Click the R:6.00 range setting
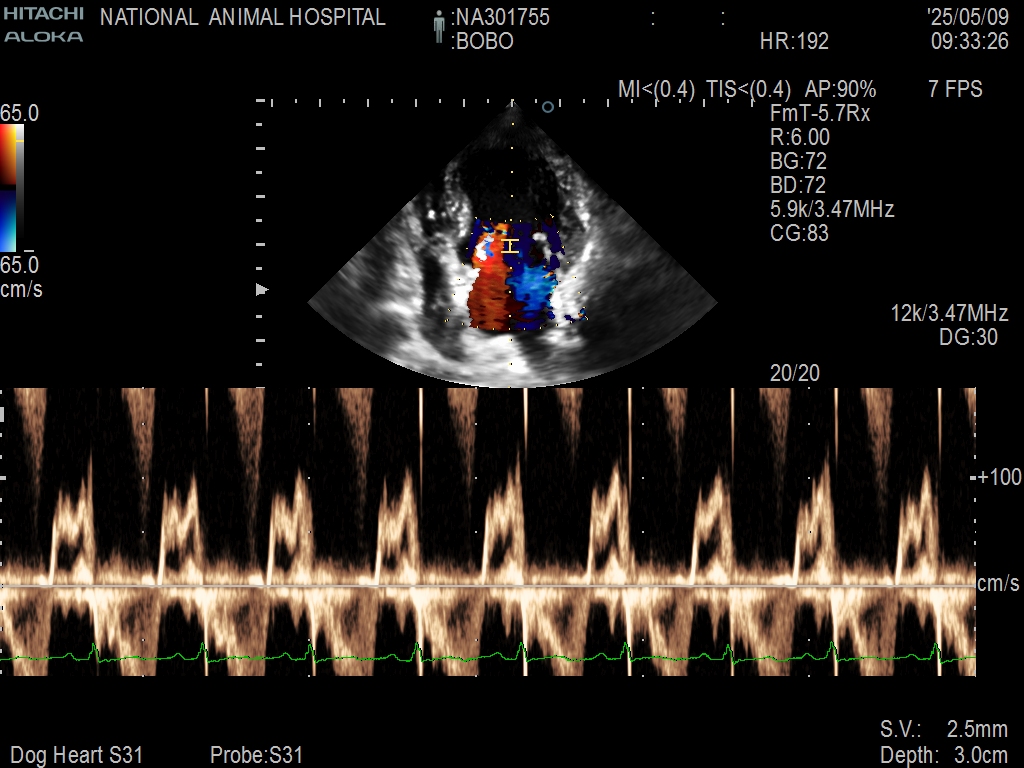Image resolution: width=1024 pixels, height=768 pixels. (800, 137)
